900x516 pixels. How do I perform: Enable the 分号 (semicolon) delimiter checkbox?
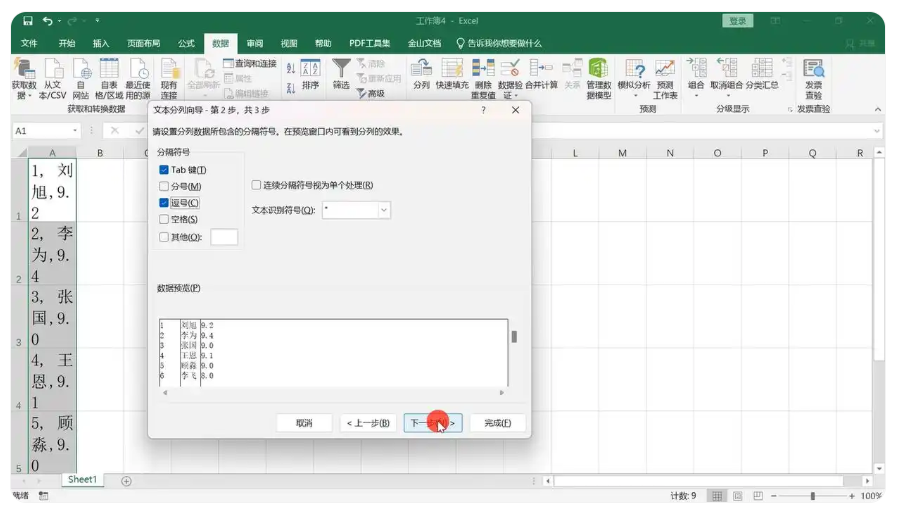point(164,186)
